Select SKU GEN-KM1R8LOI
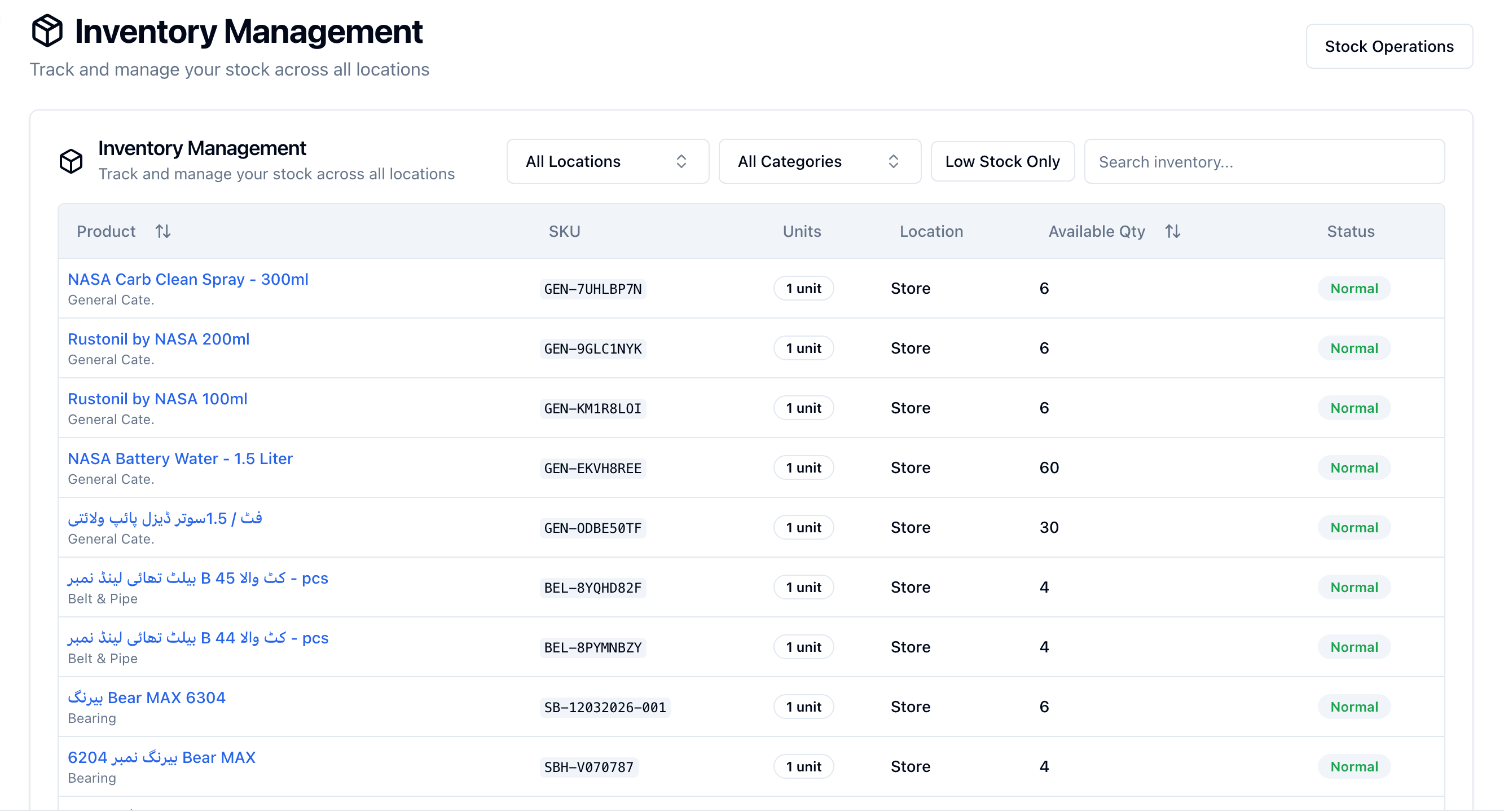The image size is (1504, 812). tap(592, 409)
